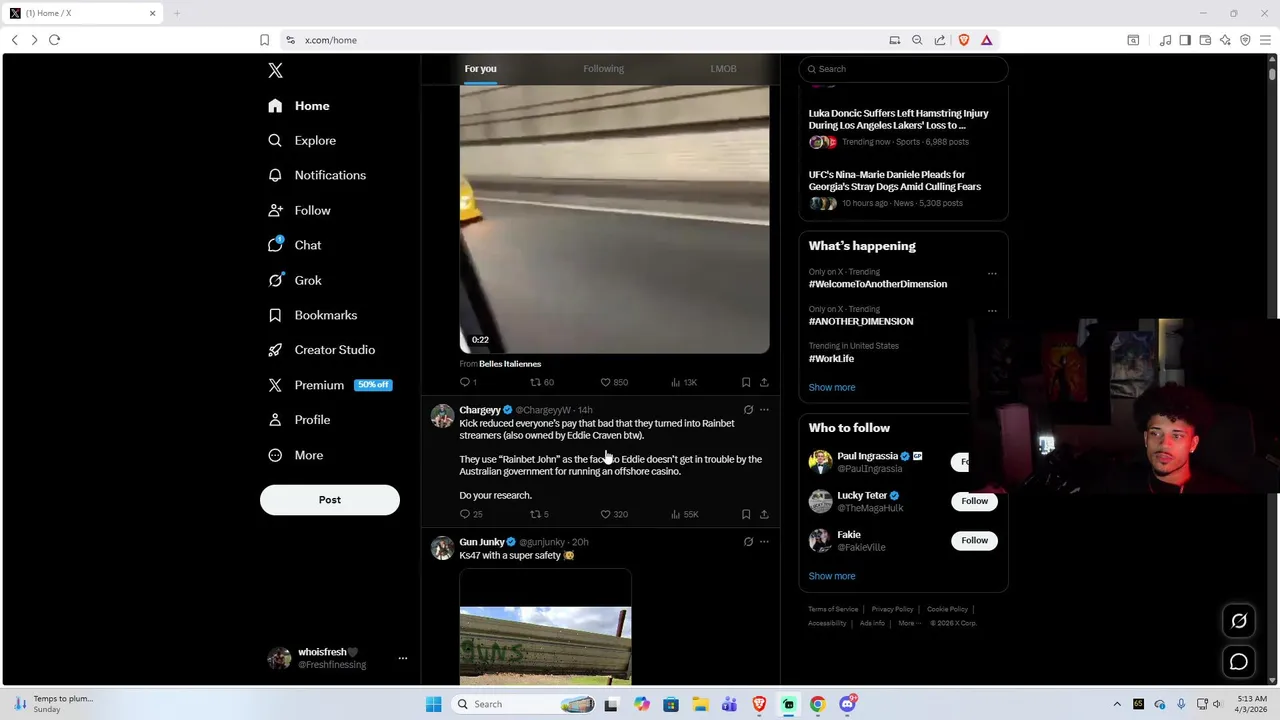
Task: Reply to the video post with 1 reply
Action: tap(468, 382)
